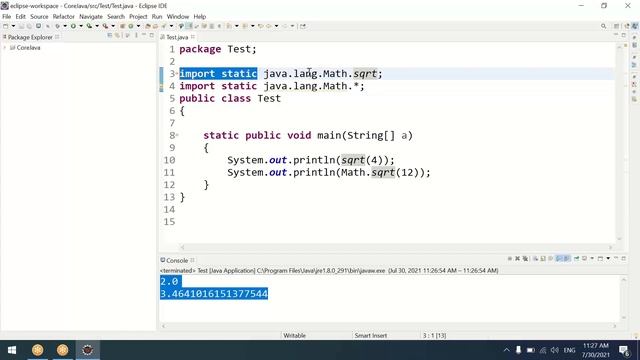The image size is (640, 360).
Task: Click the editor horizontal scrollbar
Action: (396, 247)
